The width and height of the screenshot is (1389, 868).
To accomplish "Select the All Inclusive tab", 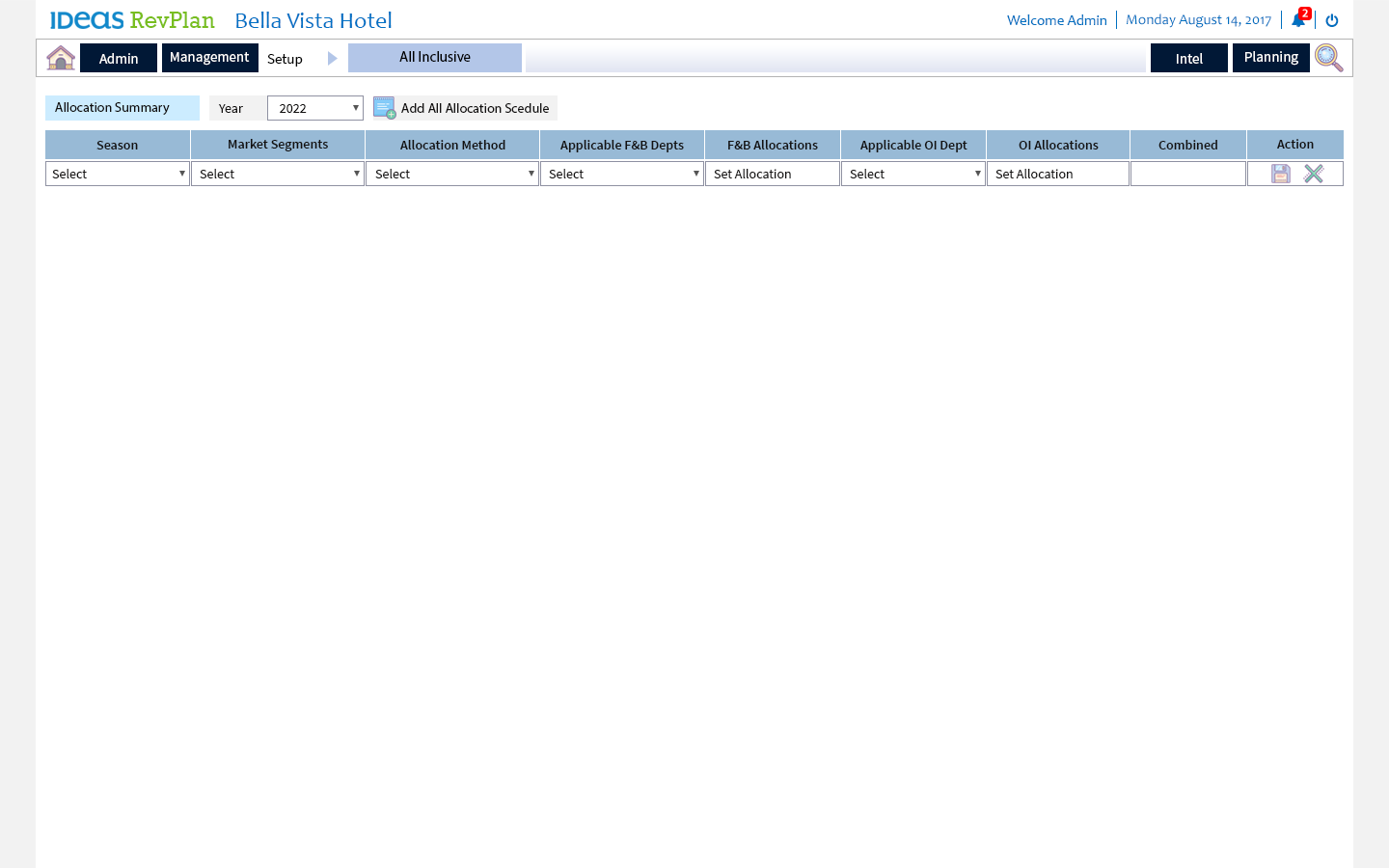I will click(435, 58).
